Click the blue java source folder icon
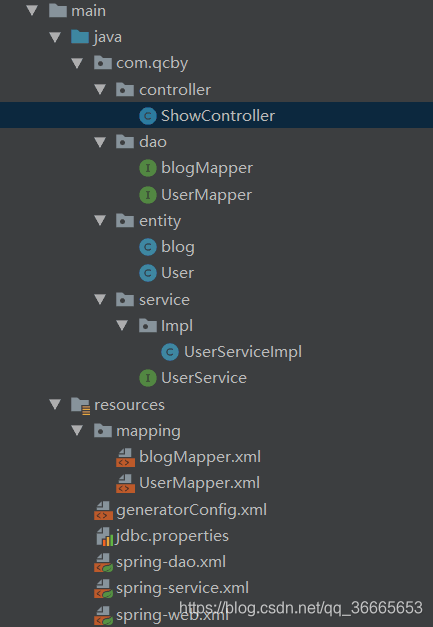 tap(80, 37)
